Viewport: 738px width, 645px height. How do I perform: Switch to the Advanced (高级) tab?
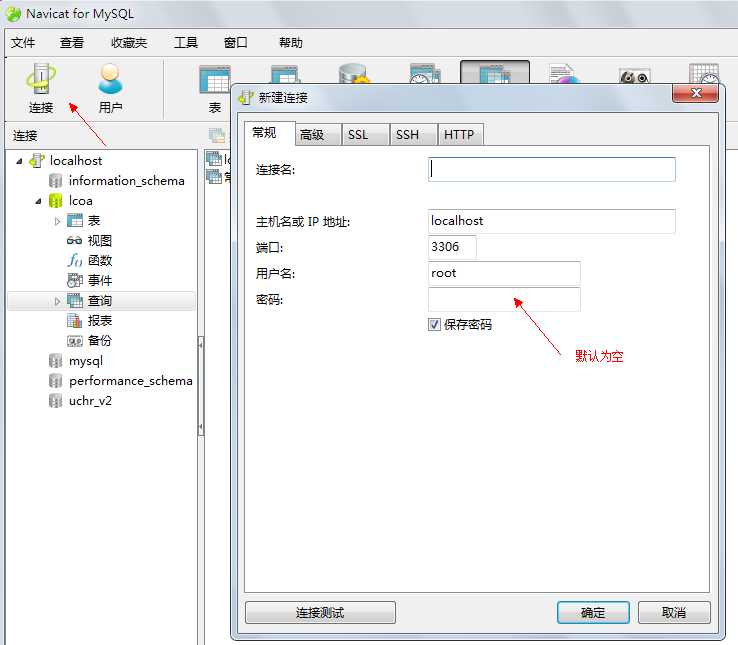click(318, 135)
